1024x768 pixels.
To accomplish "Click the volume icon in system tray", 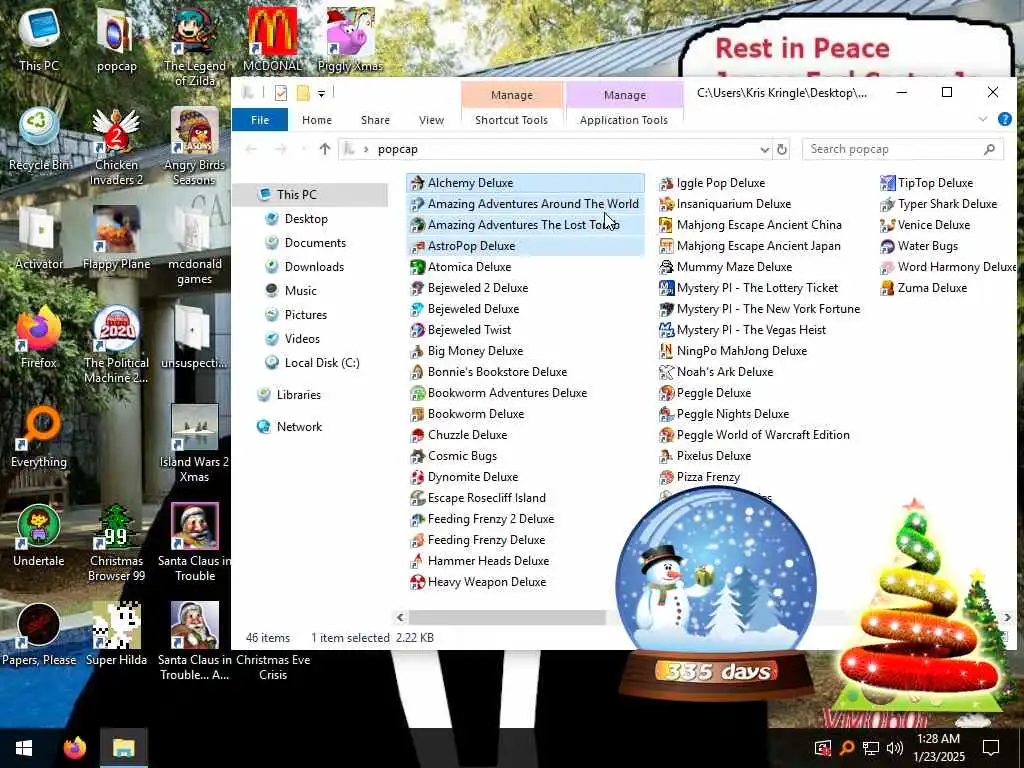I will (x=895, y=748).
